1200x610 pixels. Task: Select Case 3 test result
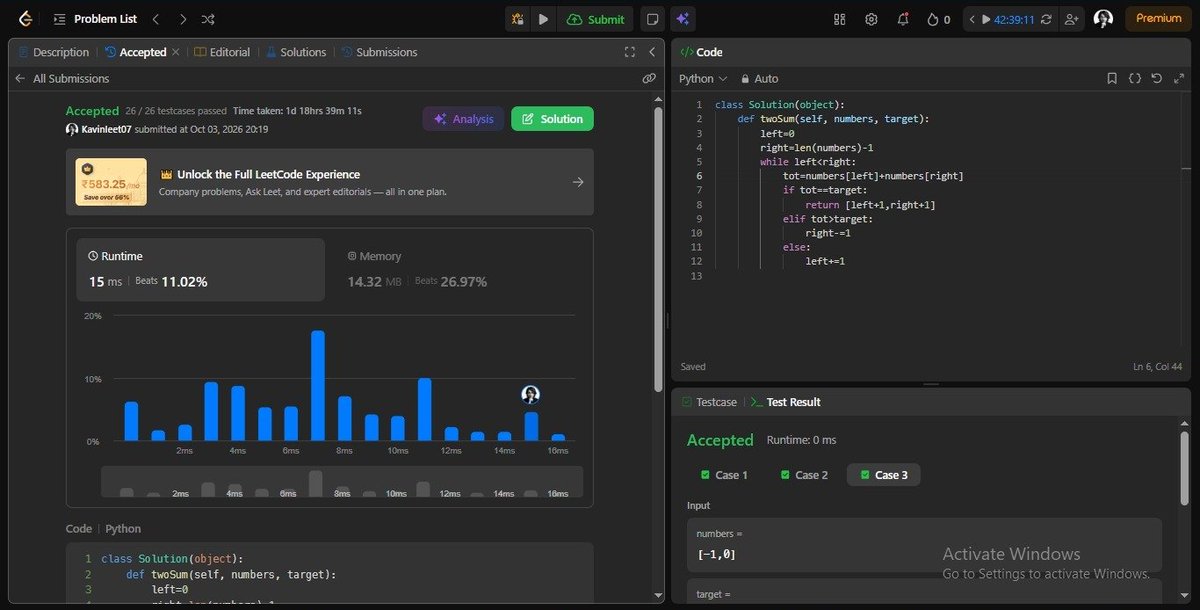(884, 475)
